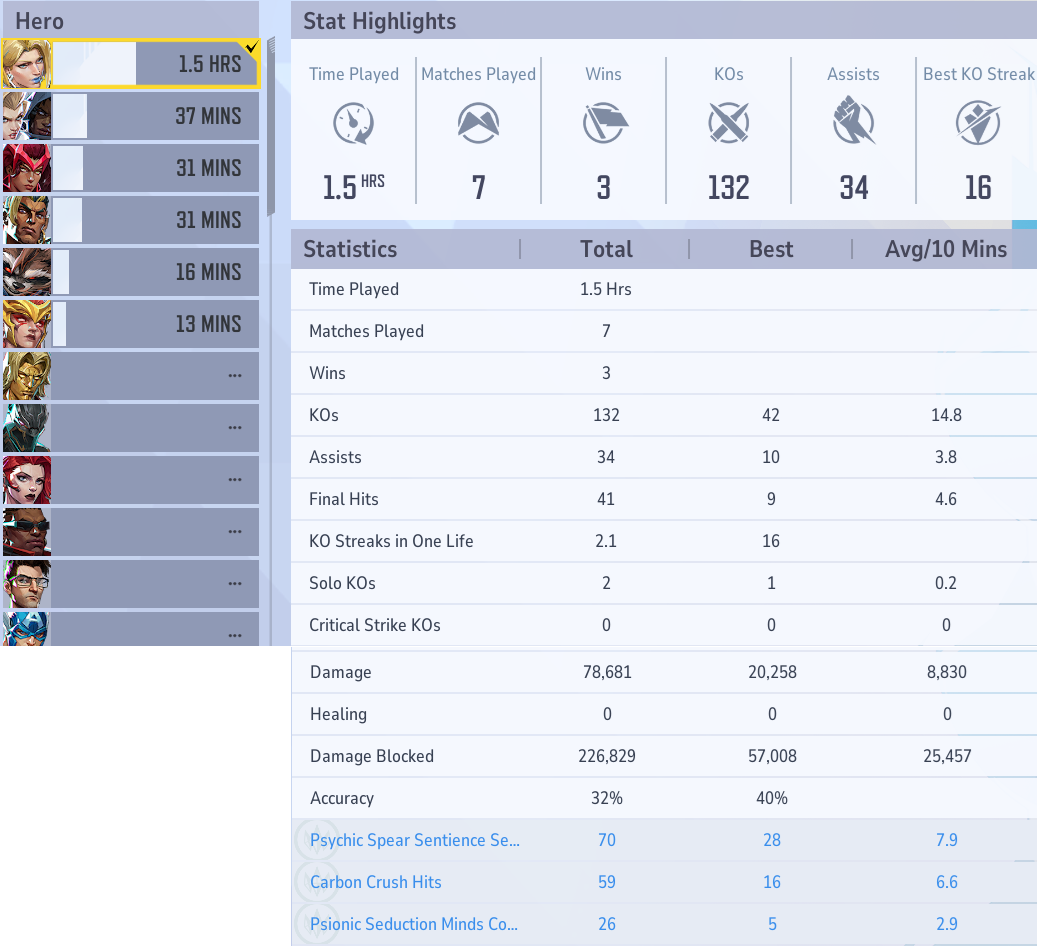Click the KOs crossed swords icon
Image resolution: width=1037 pixels, height=946 pixels.
point(728,123)
